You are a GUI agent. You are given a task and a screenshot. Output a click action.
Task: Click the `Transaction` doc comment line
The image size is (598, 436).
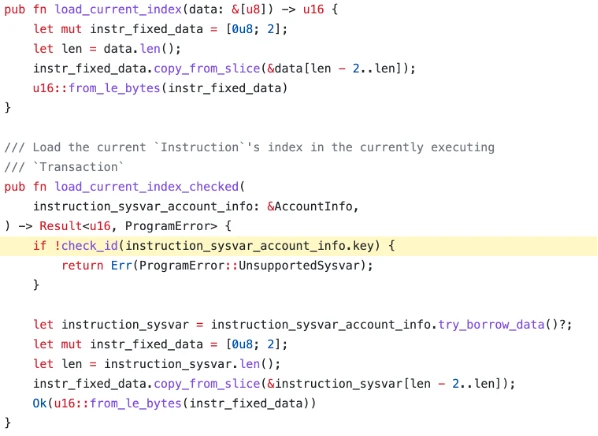[64, 167]
